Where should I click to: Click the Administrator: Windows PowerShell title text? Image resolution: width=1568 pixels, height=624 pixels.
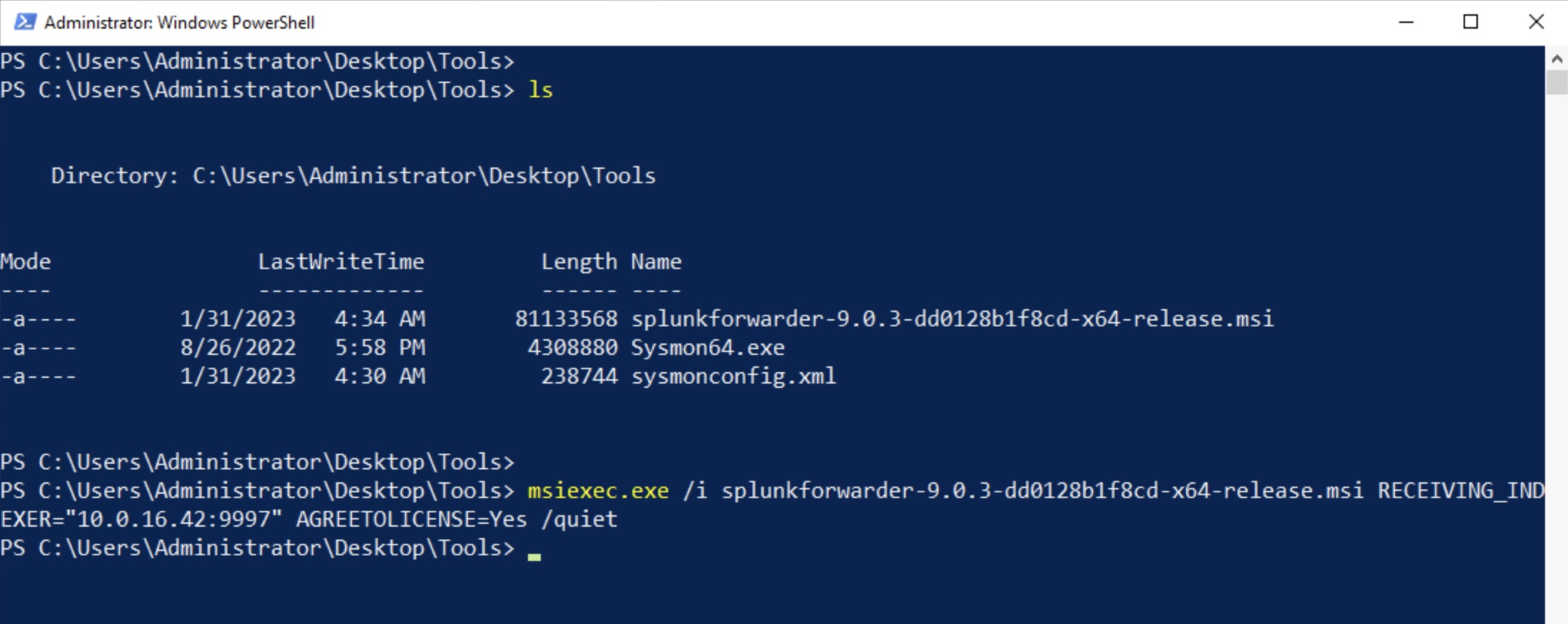tap(180, 23)
